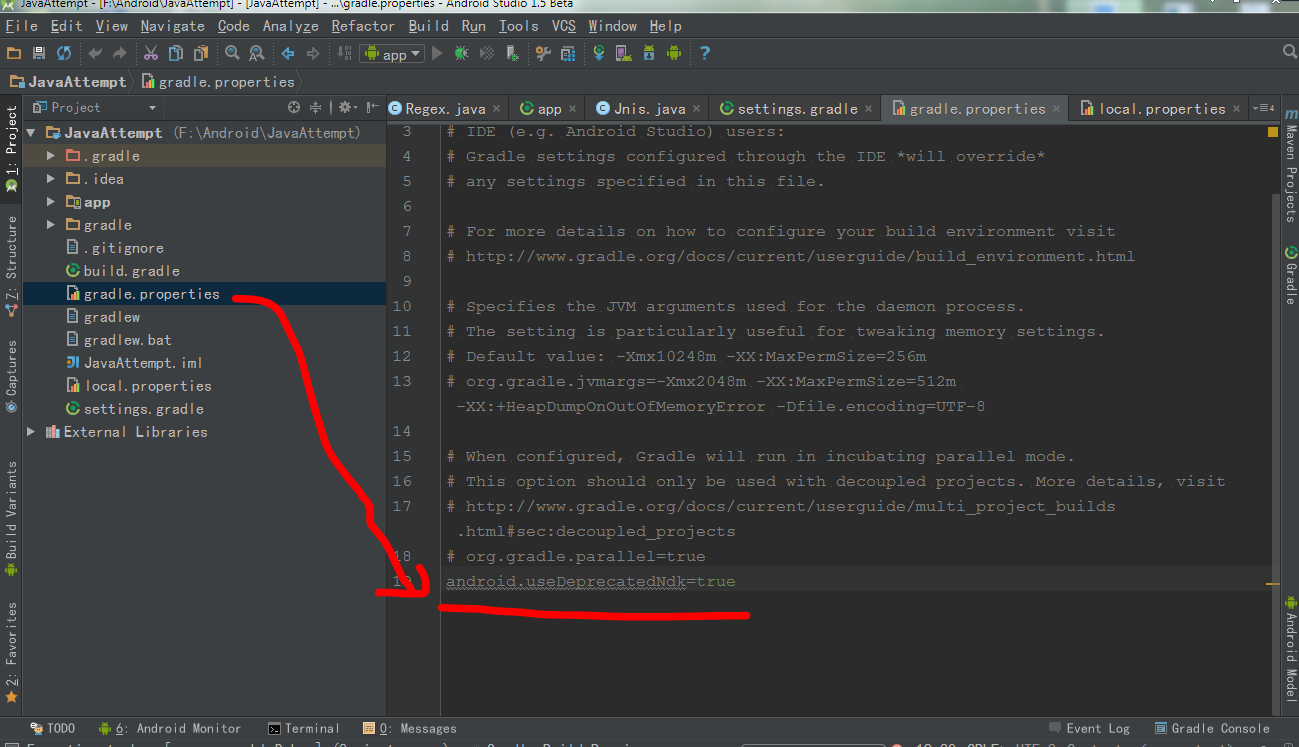Expand the .idea folder
Image resolution: width=1299 pixels, height=747 pixels.
51,179
